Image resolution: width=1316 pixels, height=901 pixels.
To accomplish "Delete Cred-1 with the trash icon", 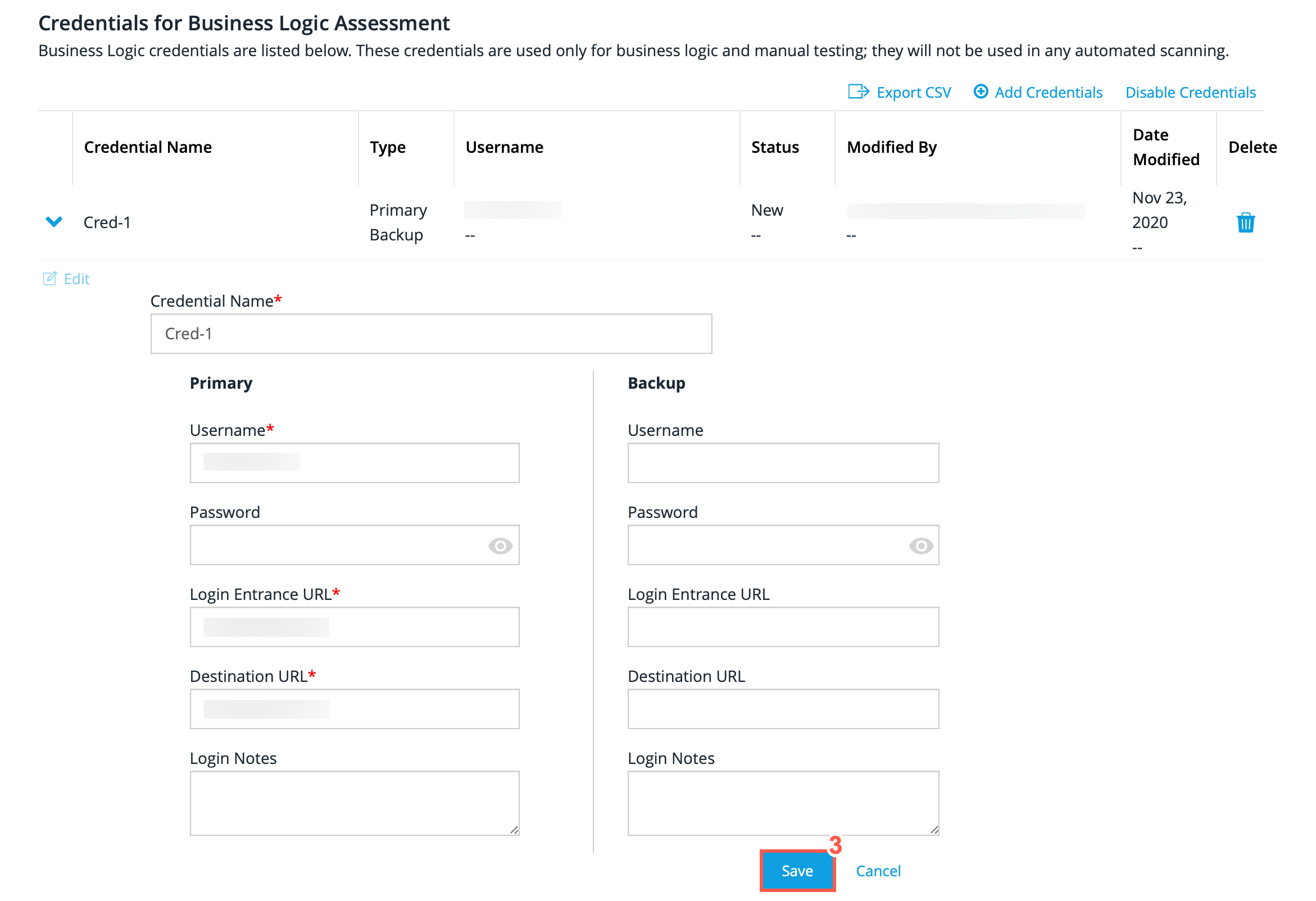I will tap(1245, 222).
